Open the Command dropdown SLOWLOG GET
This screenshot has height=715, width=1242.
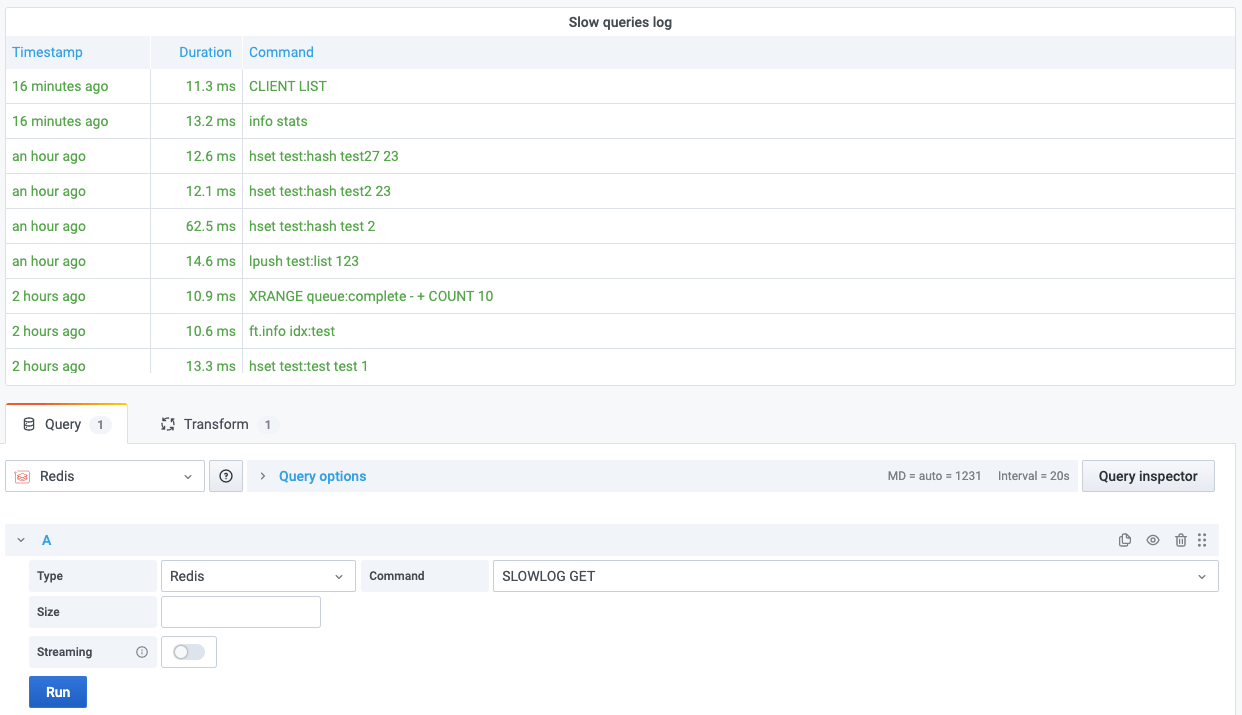[856, 576]
